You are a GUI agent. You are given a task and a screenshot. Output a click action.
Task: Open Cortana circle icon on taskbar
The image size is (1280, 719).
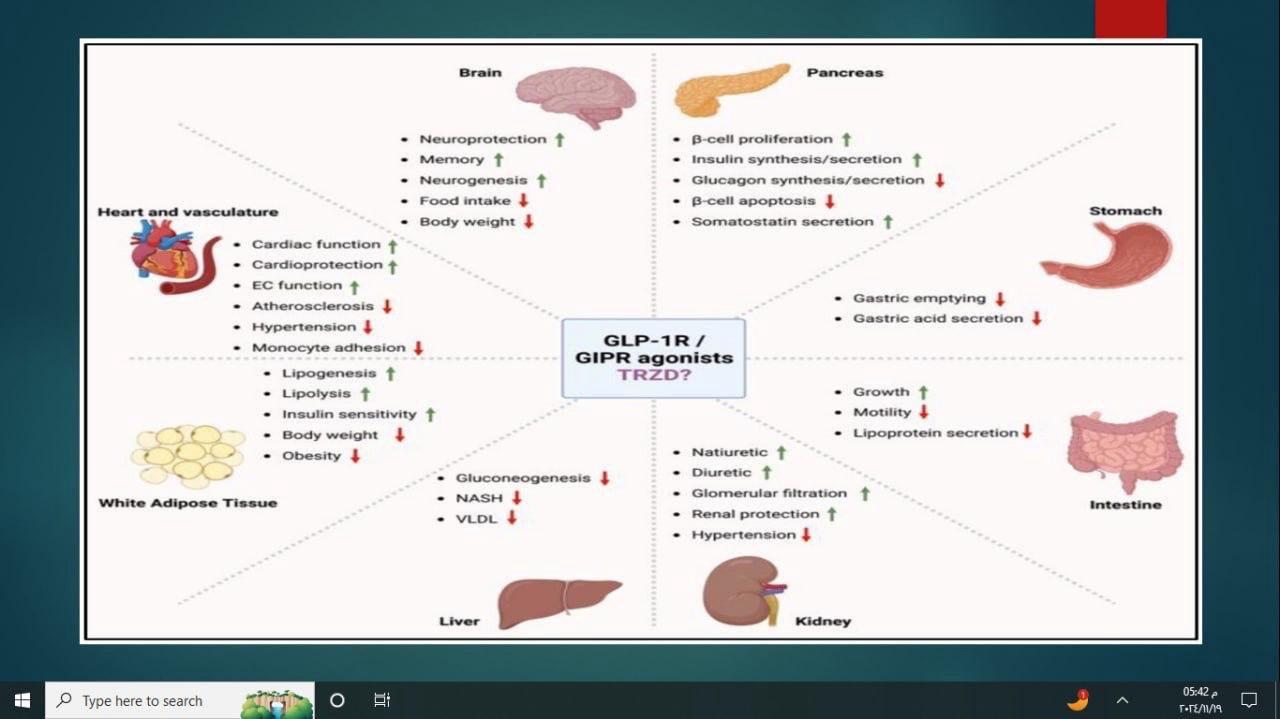click(337, 700)
